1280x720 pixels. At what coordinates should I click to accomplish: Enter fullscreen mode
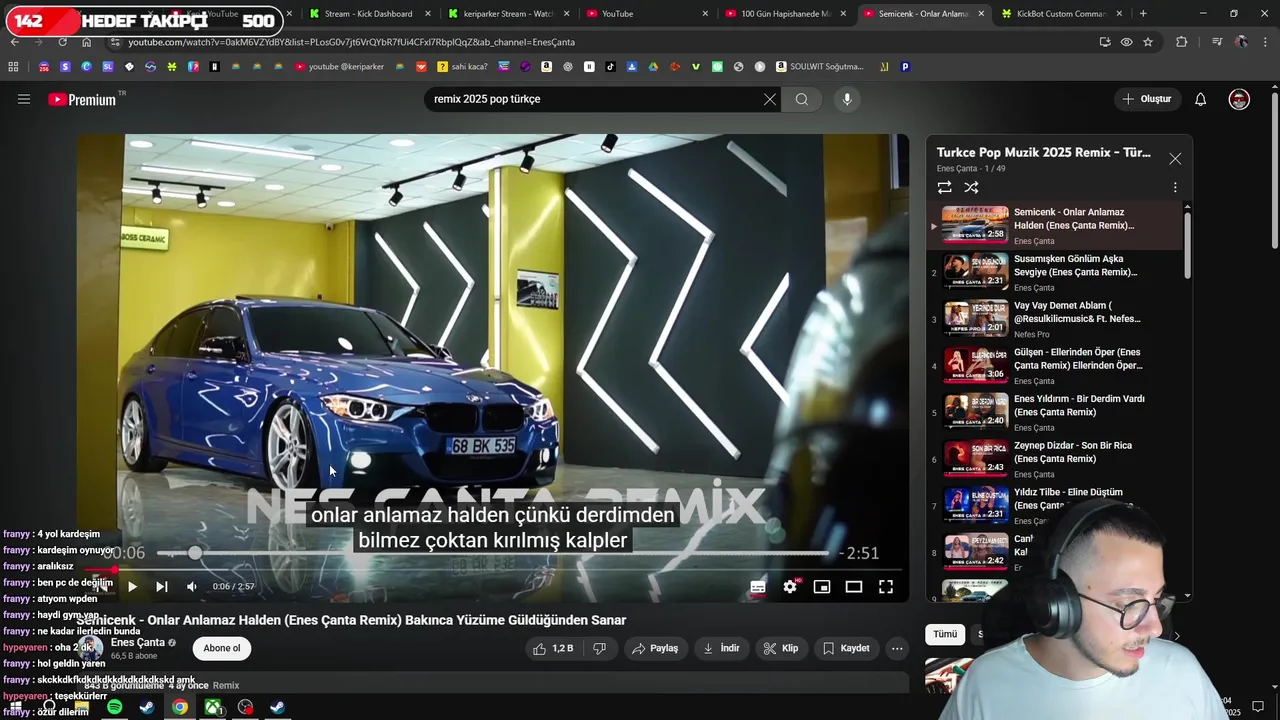point(886,587)
